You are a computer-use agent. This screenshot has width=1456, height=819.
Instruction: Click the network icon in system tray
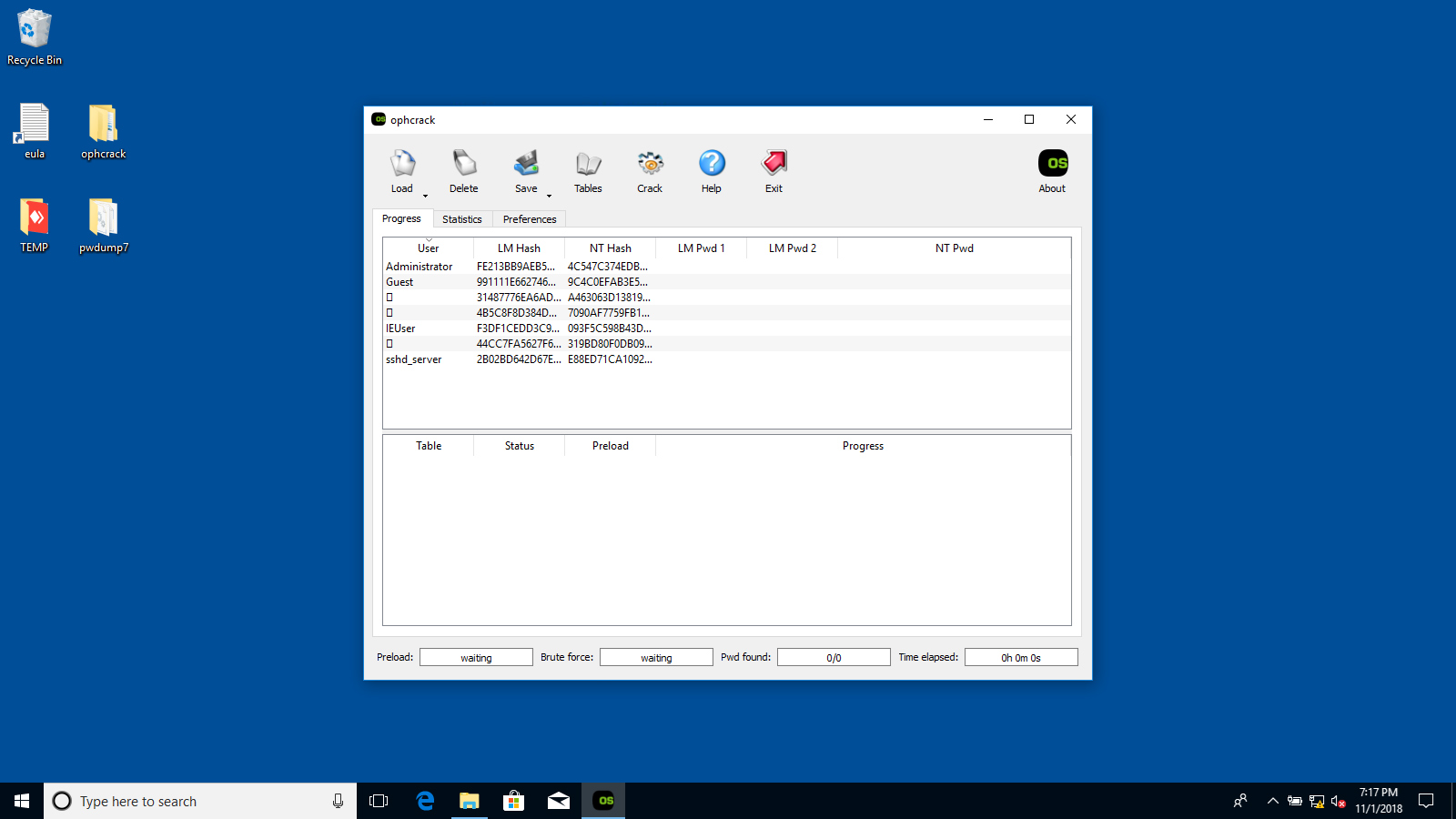tap(1317, 801)
